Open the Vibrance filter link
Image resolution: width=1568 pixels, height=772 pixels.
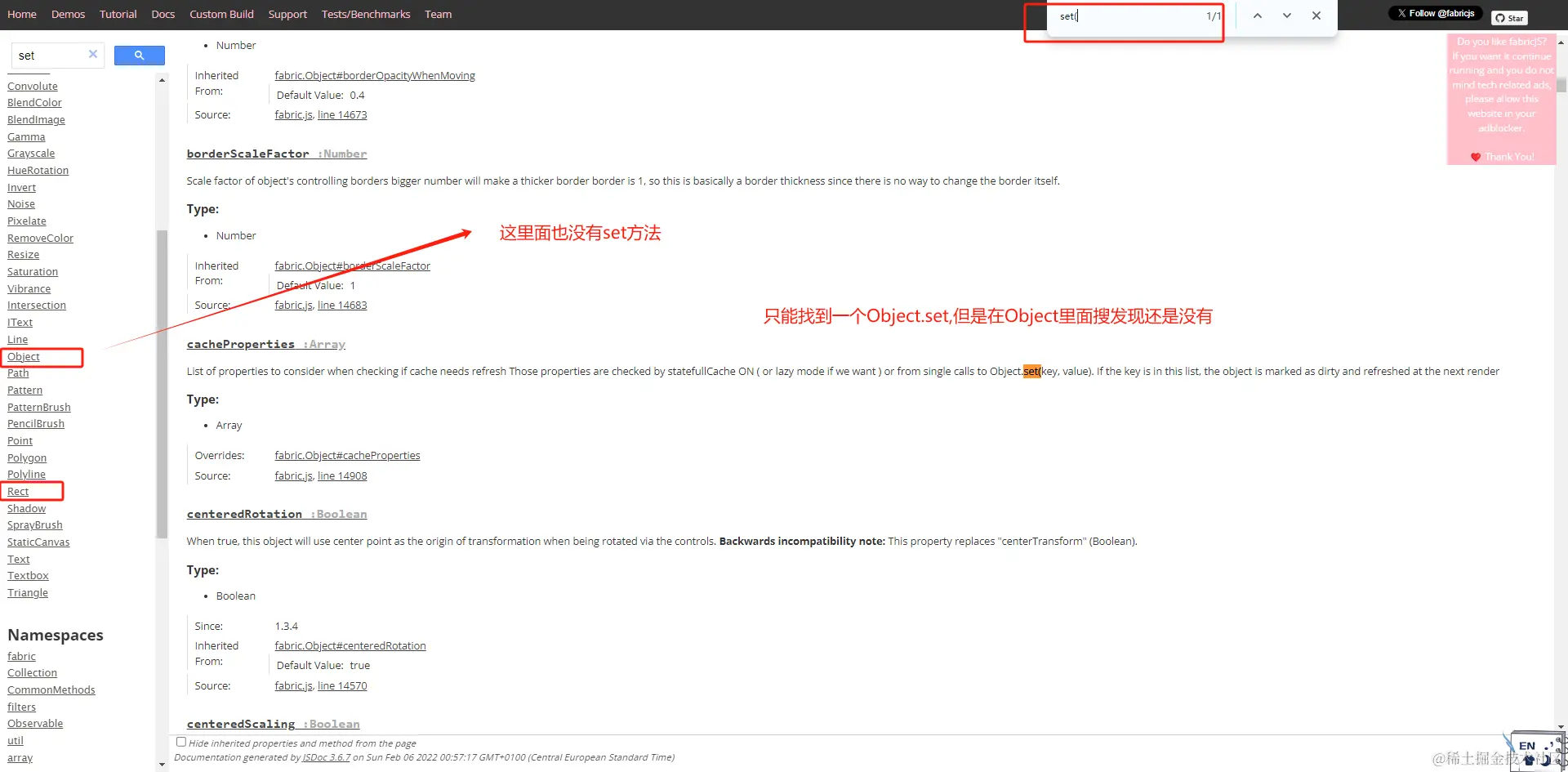29,288
